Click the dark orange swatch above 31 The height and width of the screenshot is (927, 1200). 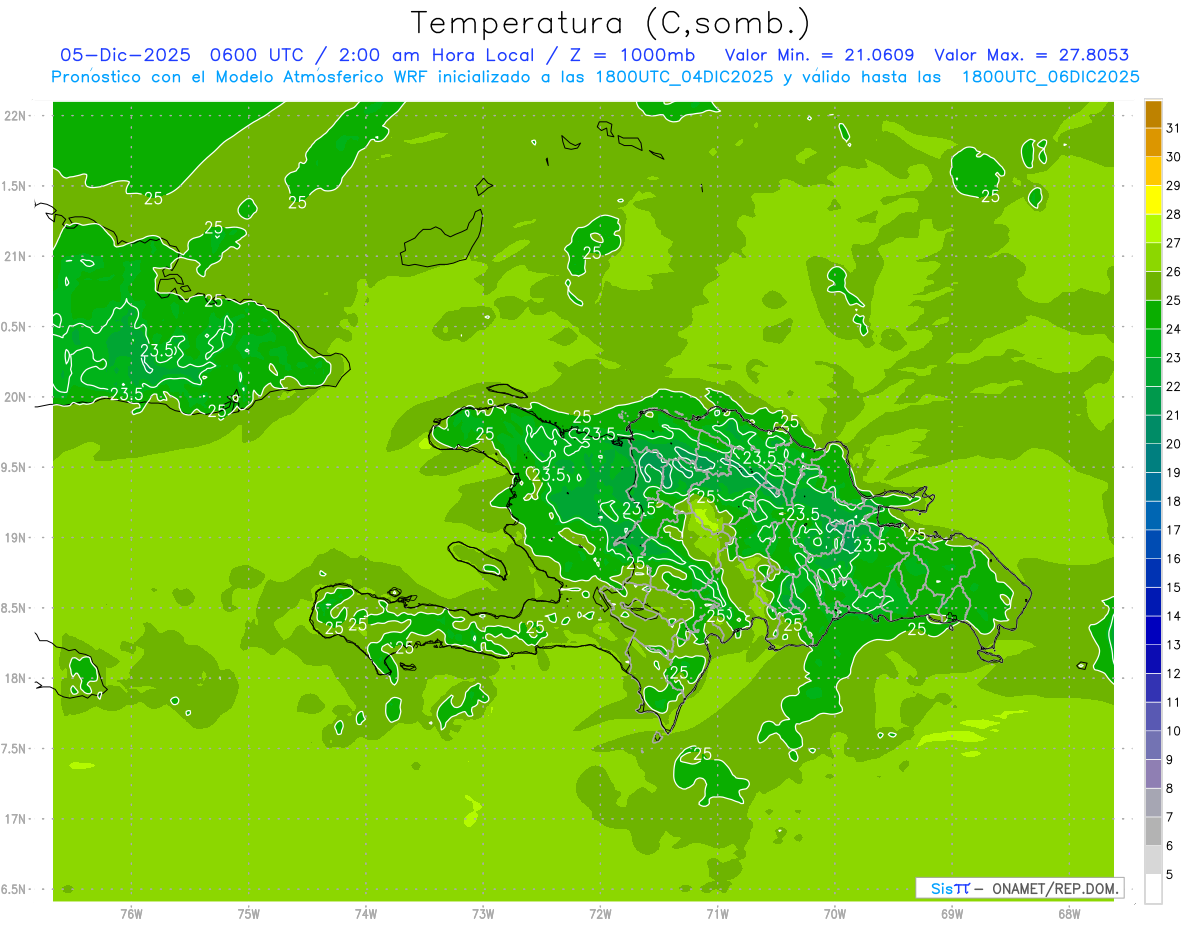1153,114
